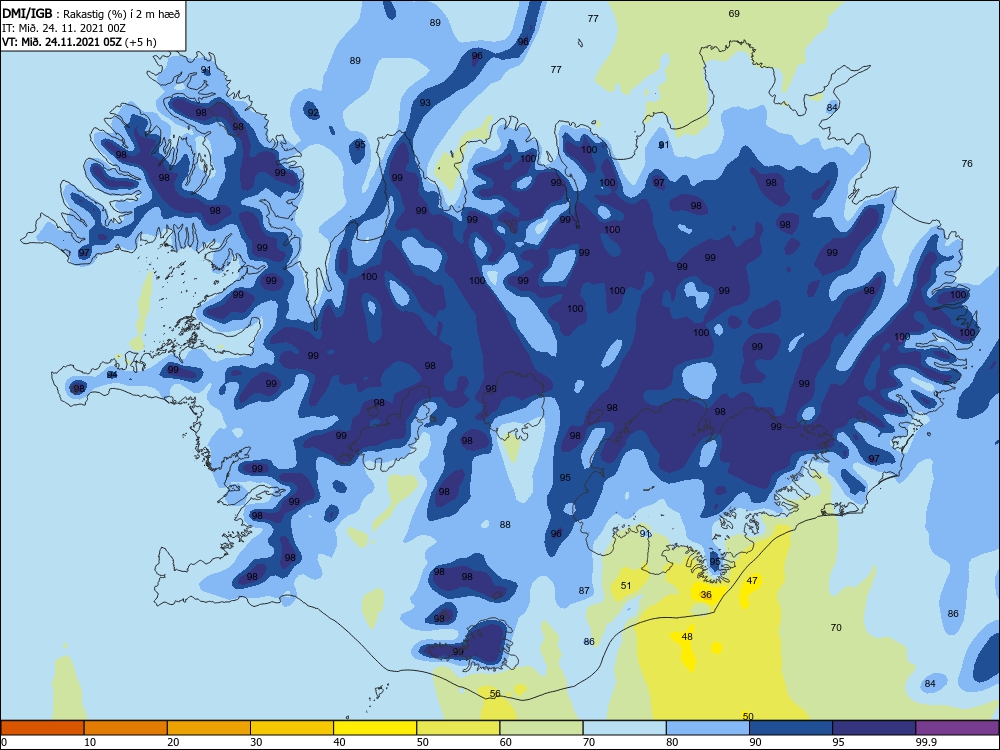Click the '95' label on the legend scale
The height and width of the screenshot is (750, 1000).
839,742
